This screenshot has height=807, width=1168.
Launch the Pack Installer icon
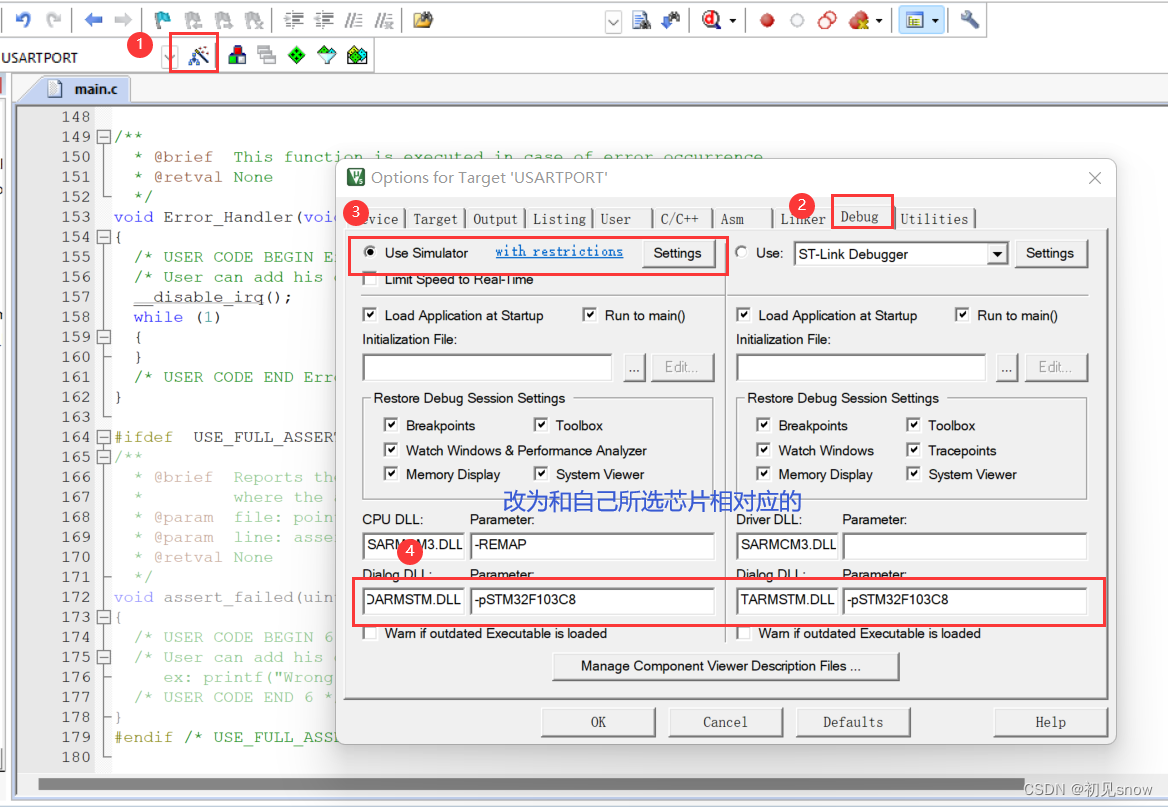pyautogui.click(x=357, y=55)
